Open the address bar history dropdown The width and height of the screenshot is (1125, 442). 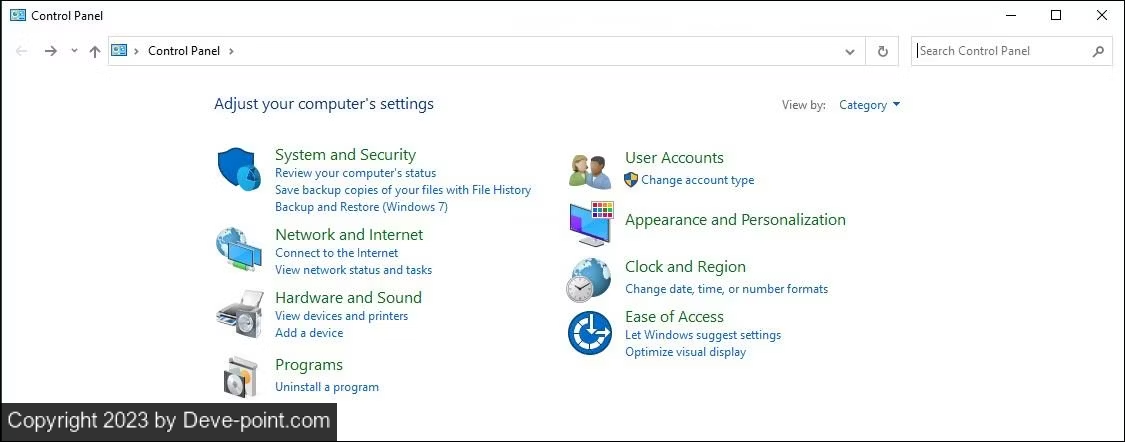[x=849, y=51]
